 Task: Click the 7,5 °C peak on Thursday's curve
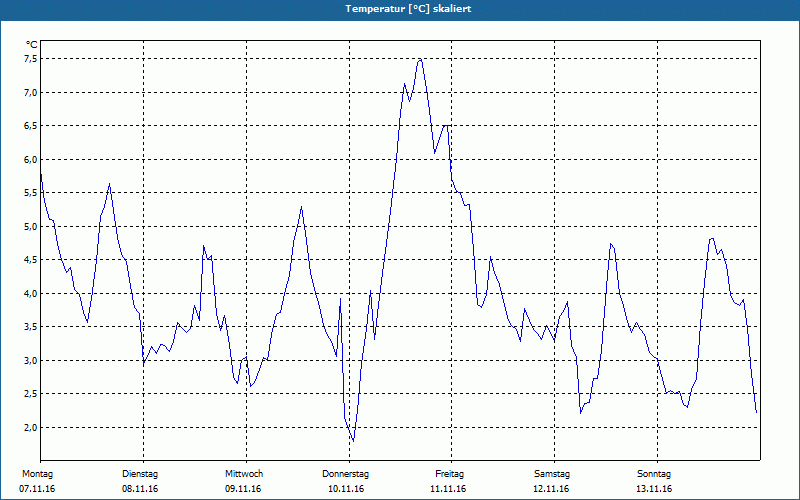[420, 60]
